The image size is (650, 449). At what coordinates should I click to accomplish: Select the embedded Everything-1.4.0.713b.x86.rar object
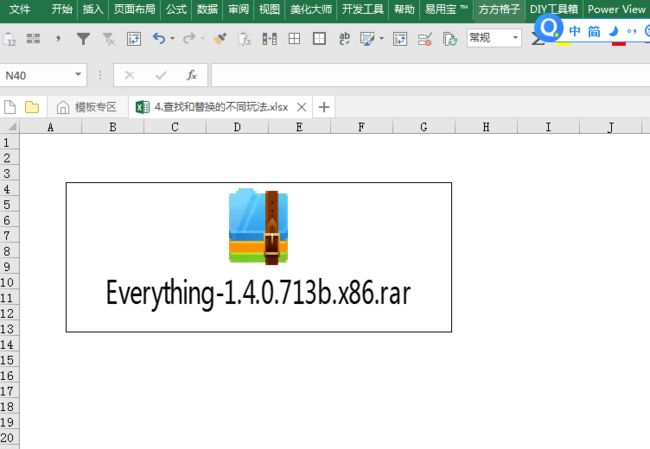(x=259, y=257)
